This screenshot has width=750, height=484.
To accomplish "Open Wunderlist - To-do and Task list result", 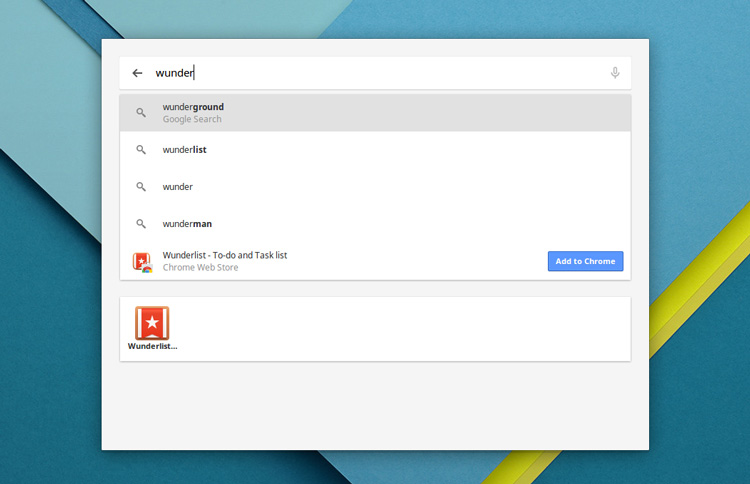I will pos(225,255).
